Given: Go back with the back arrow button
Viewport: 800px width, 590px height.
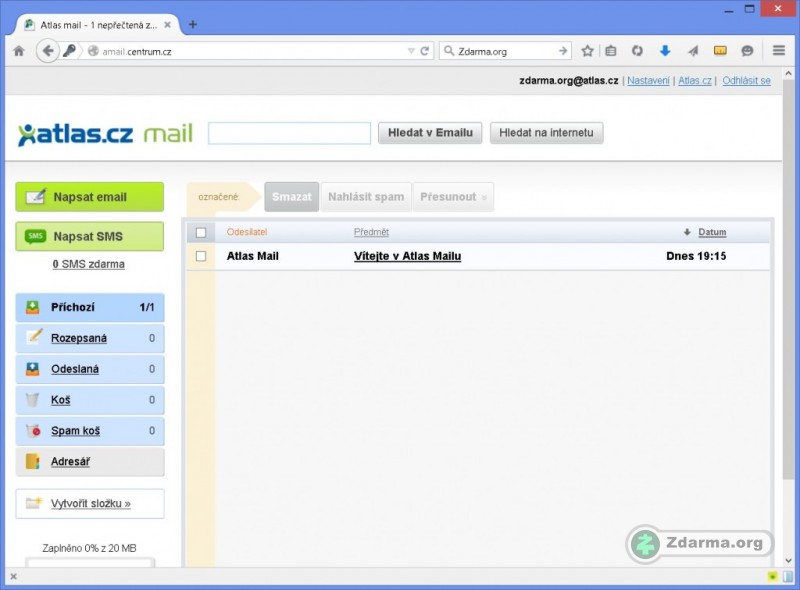Looking at the screenshot, I should (47, 51).
